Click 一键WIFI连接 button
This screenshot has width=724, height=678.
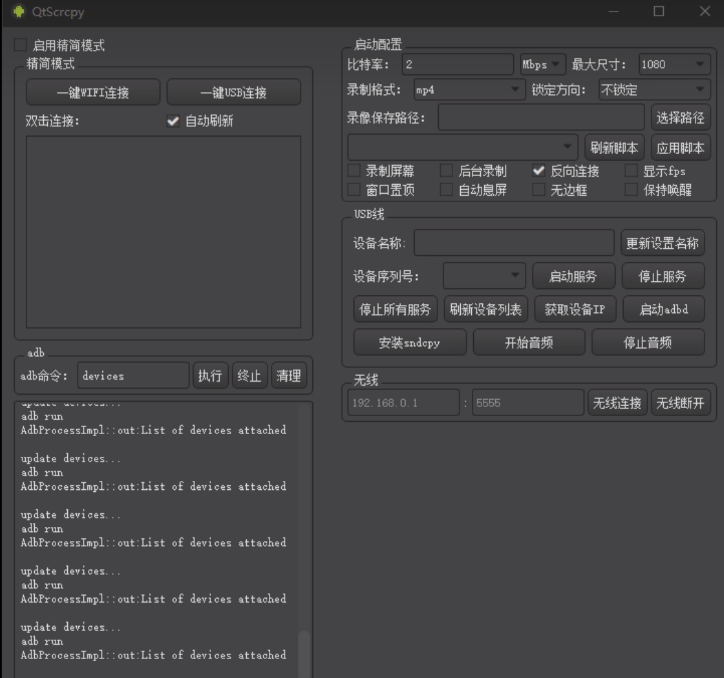pyautogui.click(x=93, y=92)
